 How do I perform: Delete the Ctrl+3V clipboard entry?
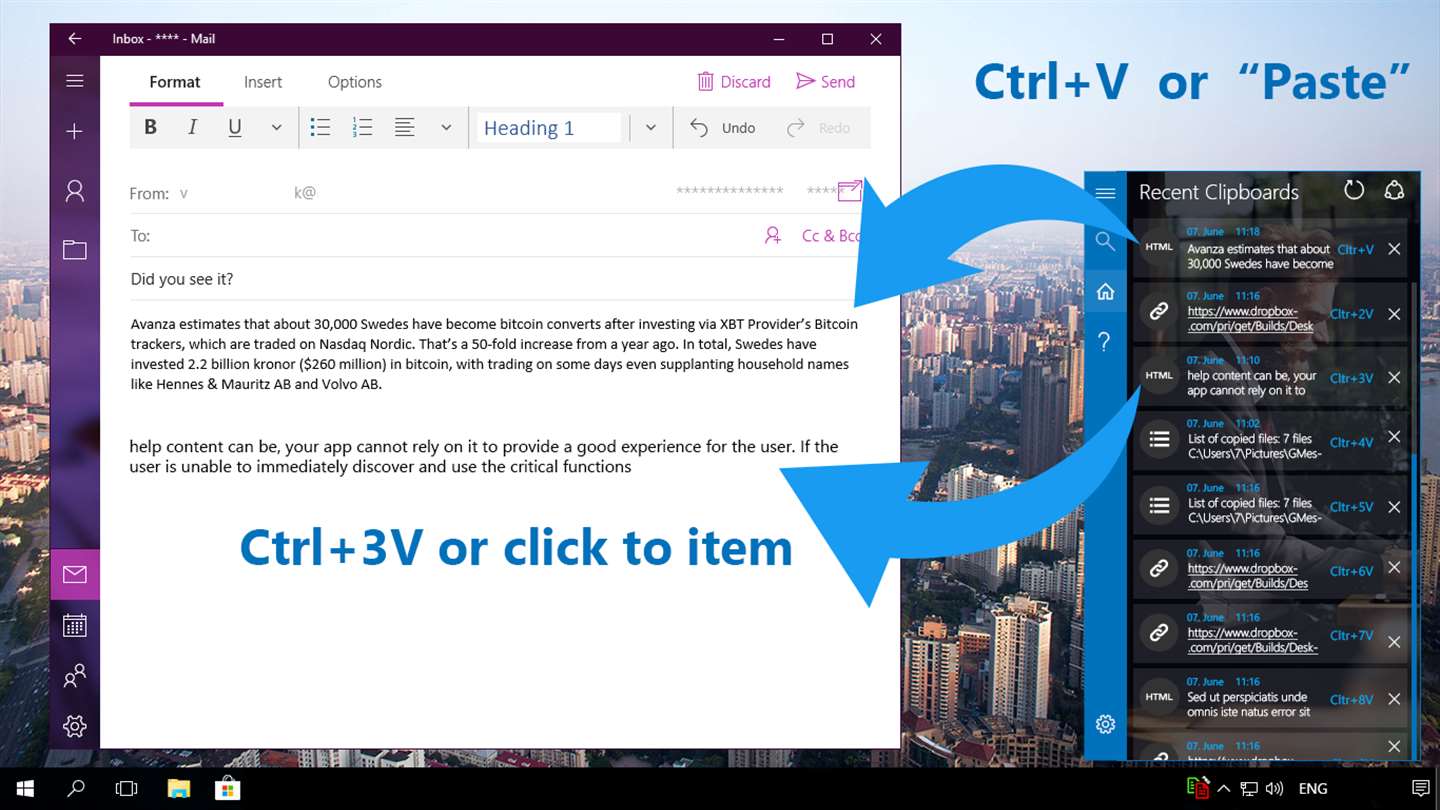coord(1394,378)
